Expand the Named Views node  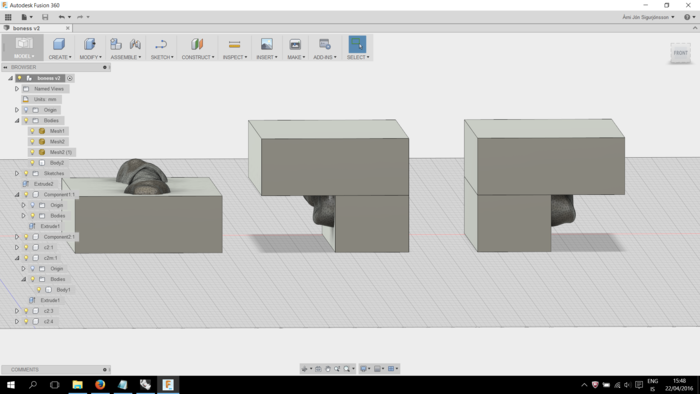[17, 89]
